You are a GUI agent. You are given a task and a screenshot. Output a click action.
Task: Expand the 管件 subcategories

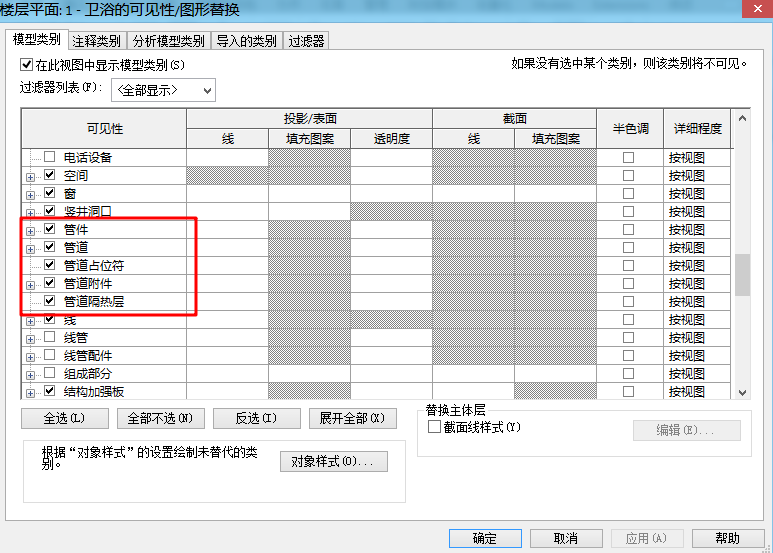click(31, 231)
